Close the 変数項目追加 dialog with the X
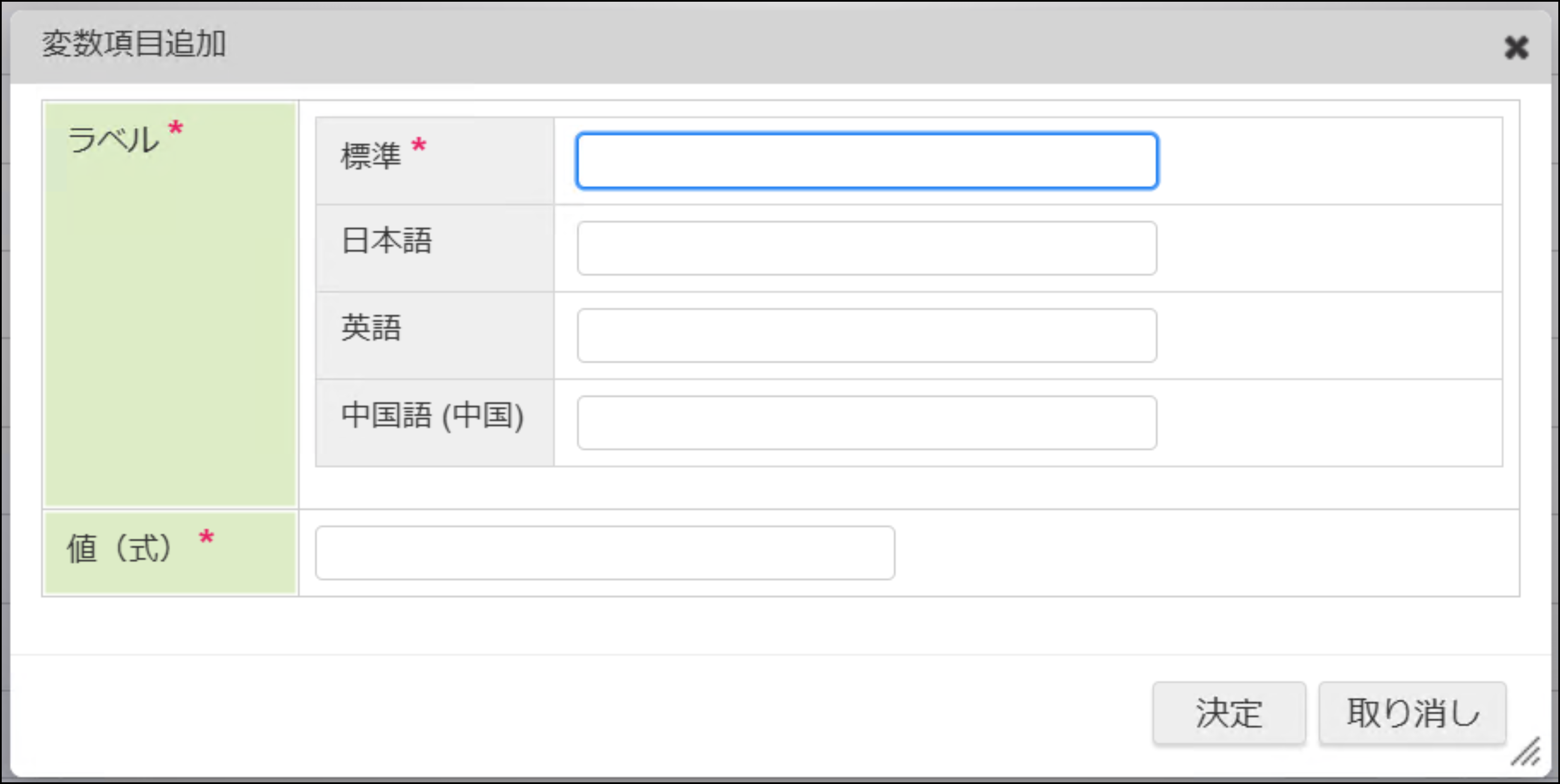The width and height of the screenshot is (1560, 784). [1516, 48]
